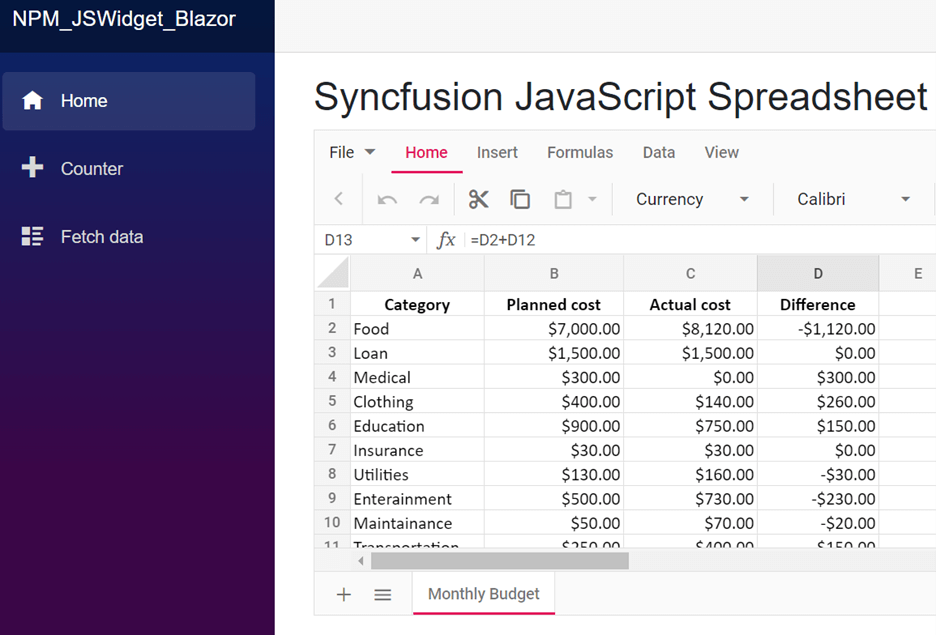This screenshot has width=936, height=635.
Task: Collapse the toolbar with the chevron icon
Action: click(x=338, y=198)
